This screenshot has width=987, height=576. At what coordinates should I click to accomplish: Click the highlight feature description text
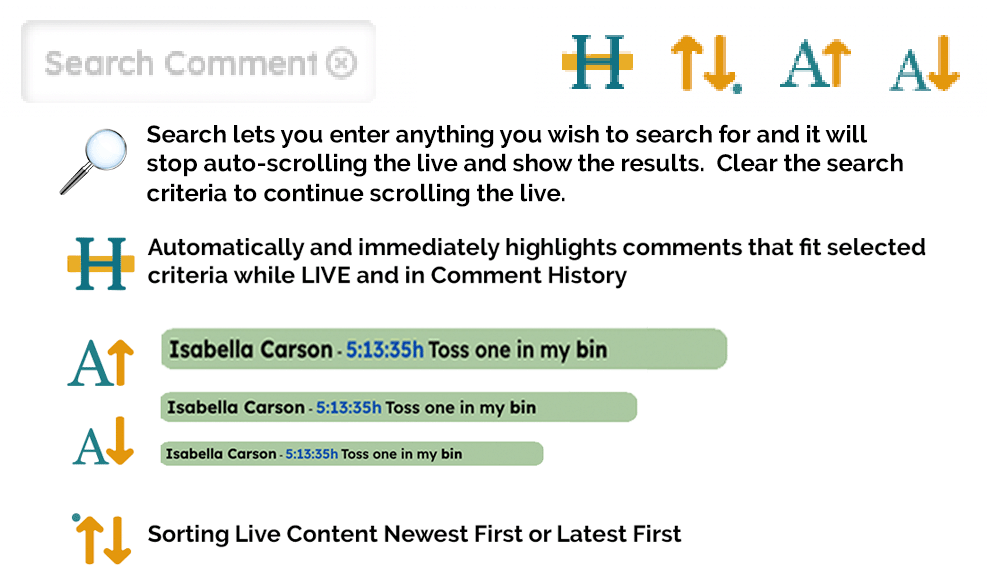coord(536,261)
